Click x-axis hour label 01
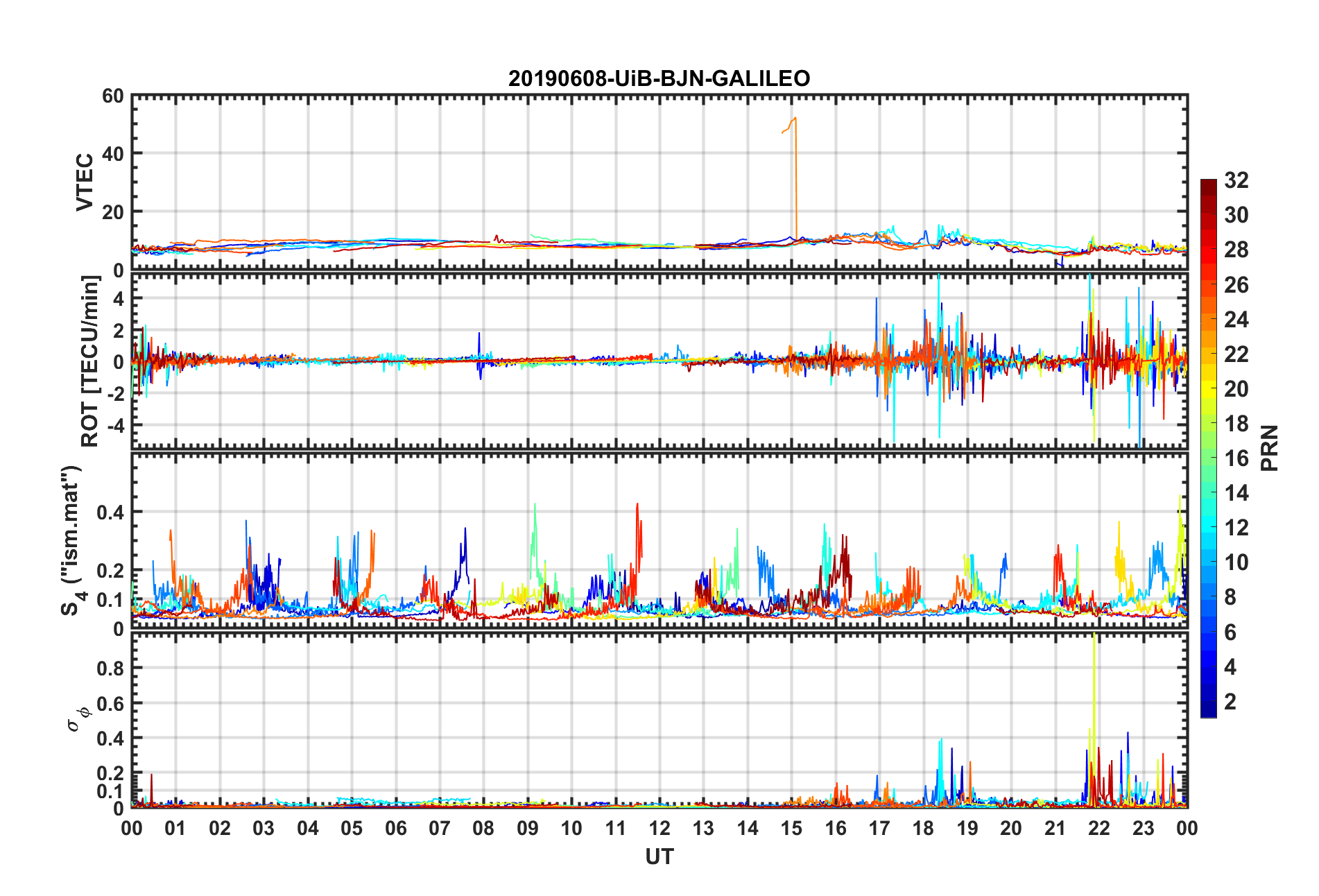Image resolution: width=1319 pixels, height=896 pixels. point(175,828)
